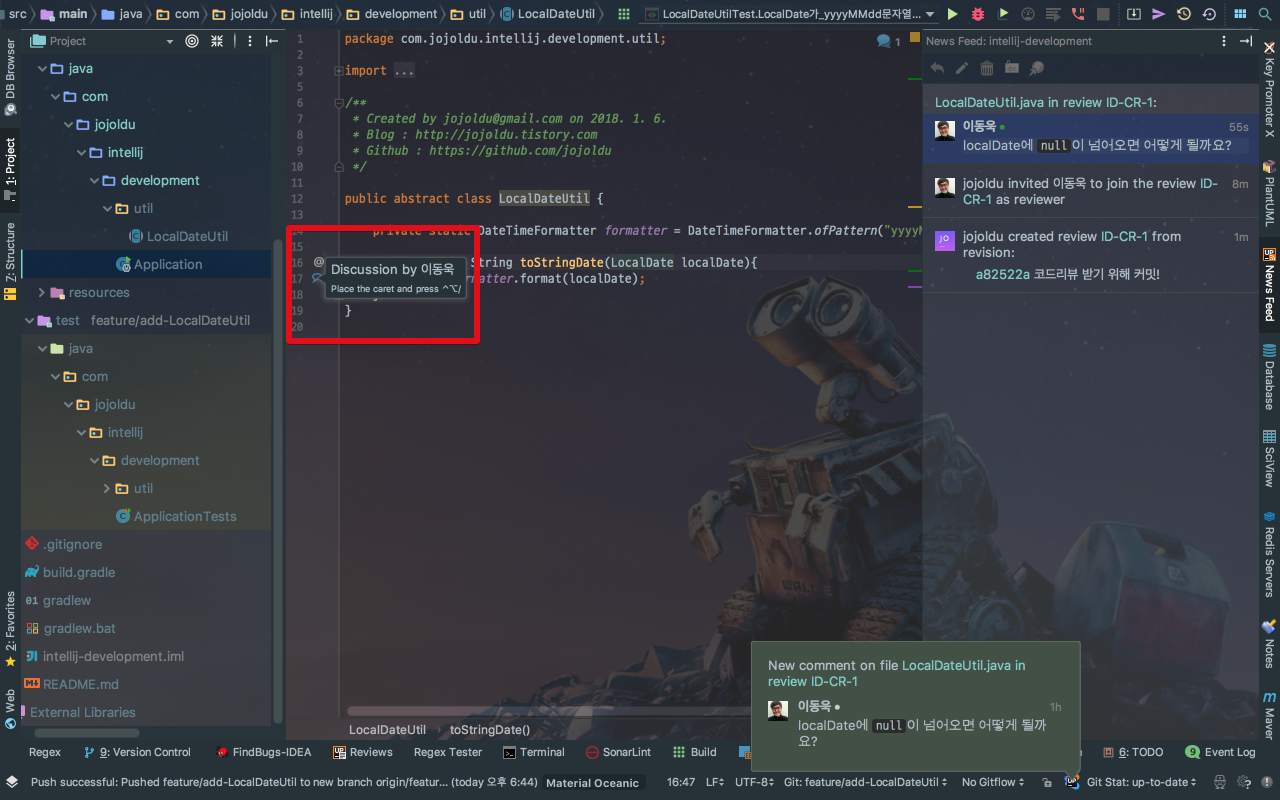The width and height of the screenshot is (1280, 800).
Task: Run the current test configuration
Action: (x=952, y=14)
